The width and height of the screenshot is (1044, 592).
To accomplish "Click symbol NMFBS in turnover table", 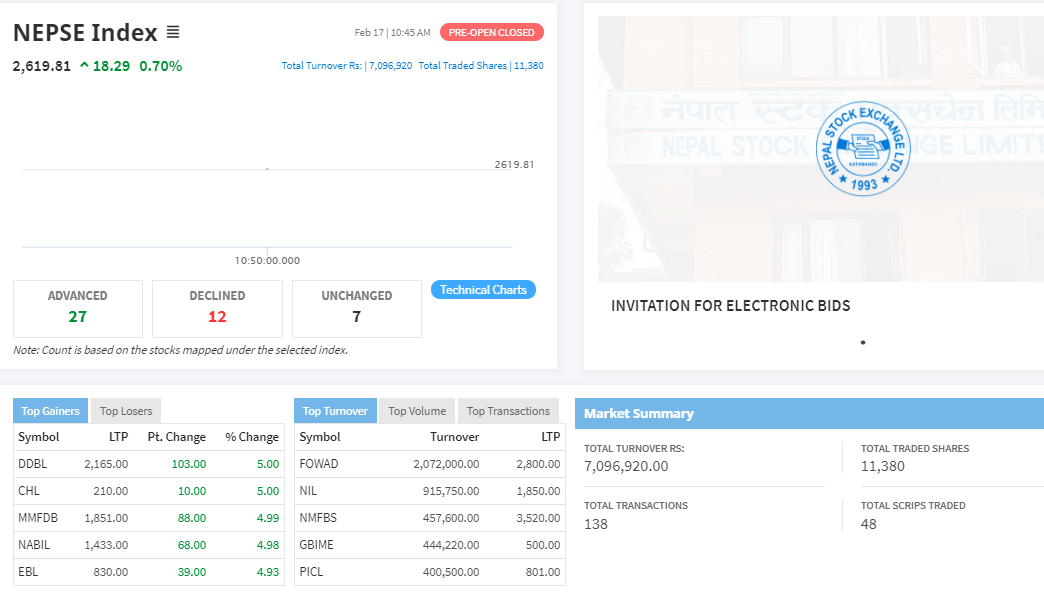I will [318, 517].
